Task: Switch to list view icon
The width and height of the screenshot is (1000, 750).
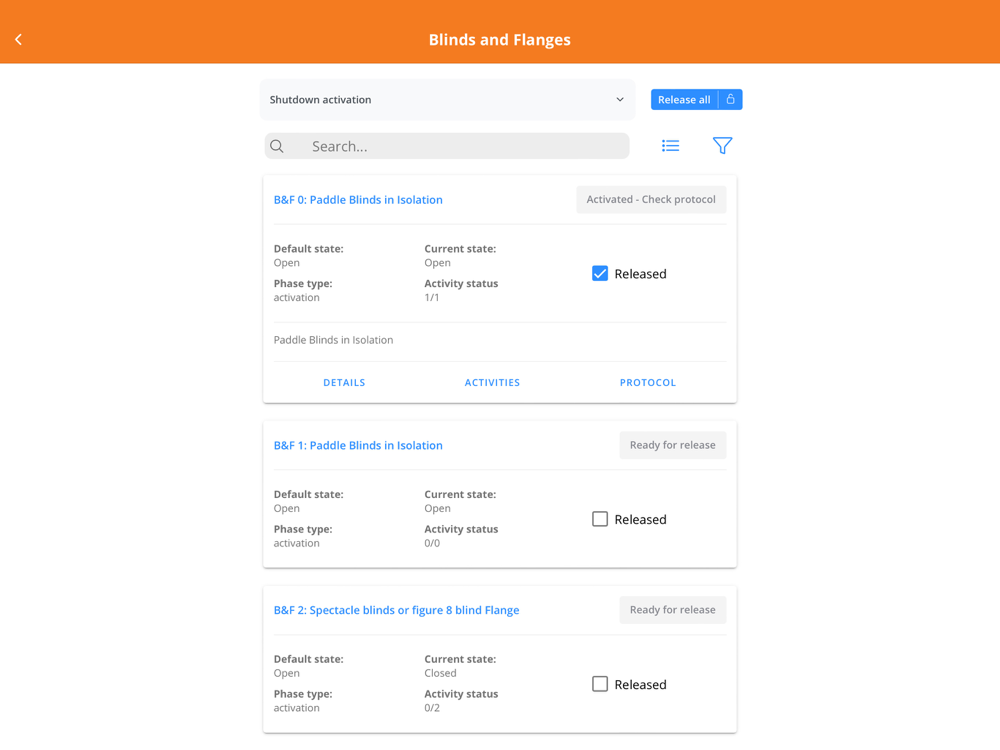Action: (x=670, y=146)
